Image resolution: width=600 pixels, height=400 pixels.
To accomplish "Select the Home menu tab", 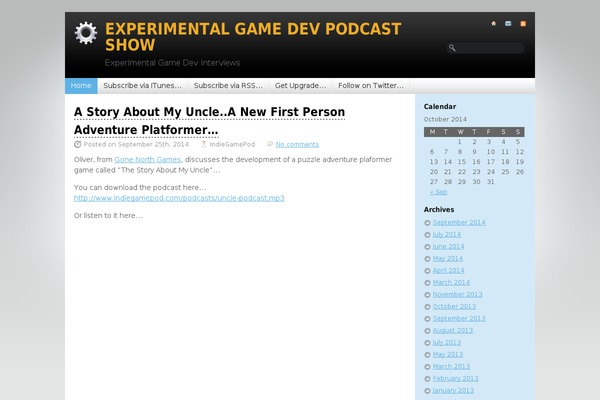I will tap(81, 86).
